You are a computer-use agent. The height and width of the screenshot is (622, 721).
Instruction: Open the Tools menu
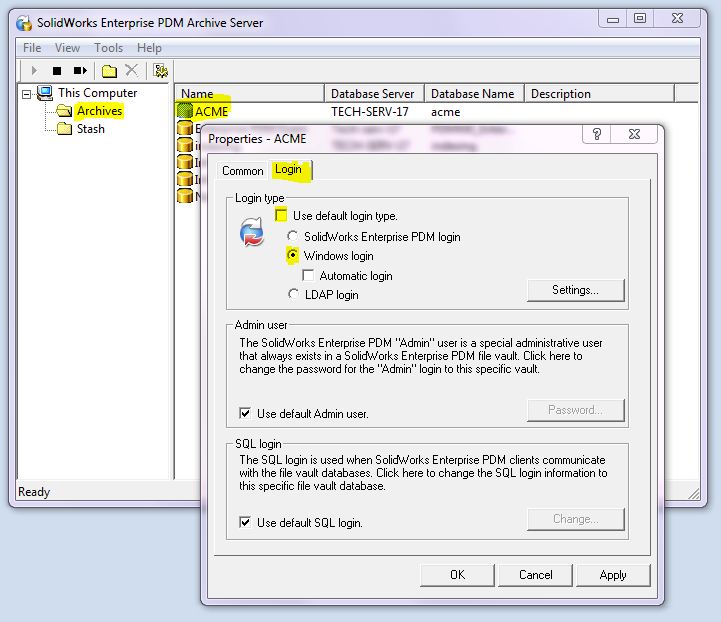[x=108, y=48]
